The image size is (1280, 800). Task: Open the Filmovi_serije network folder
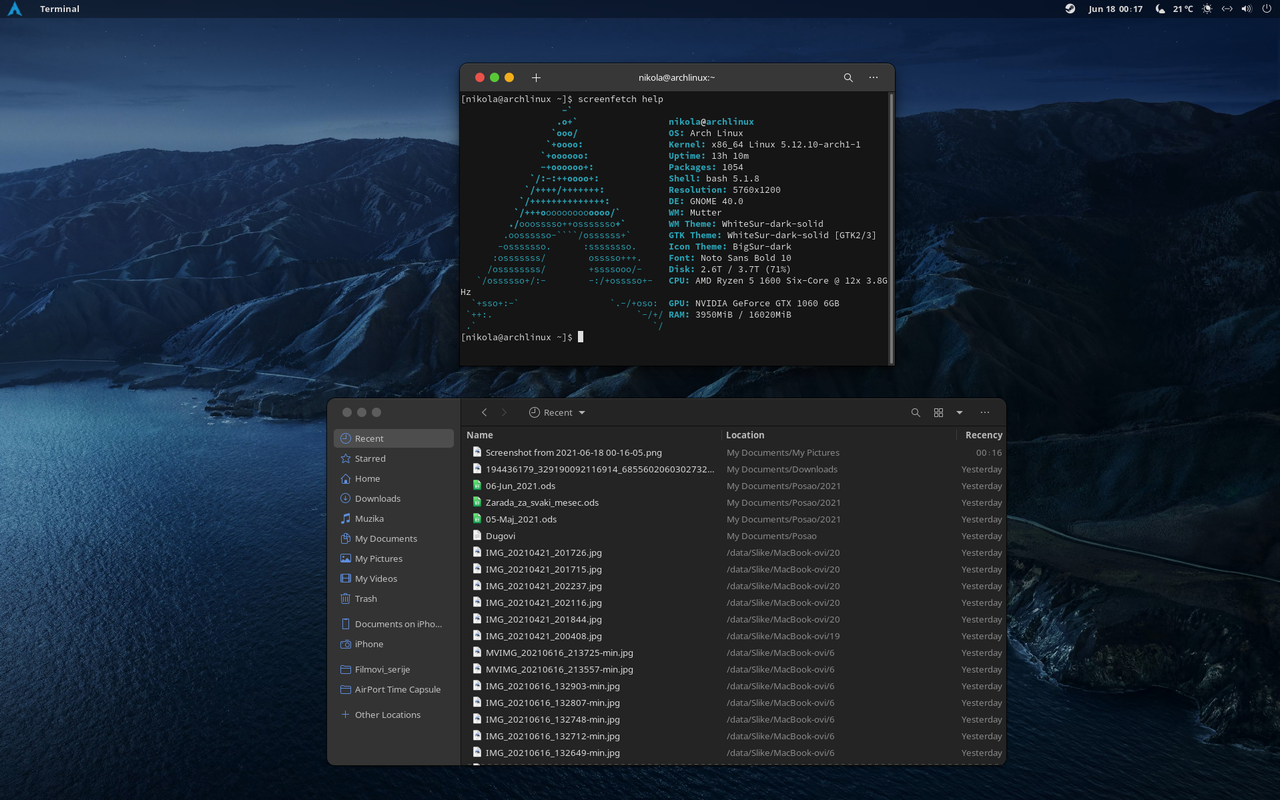click(x=394, y=669)
